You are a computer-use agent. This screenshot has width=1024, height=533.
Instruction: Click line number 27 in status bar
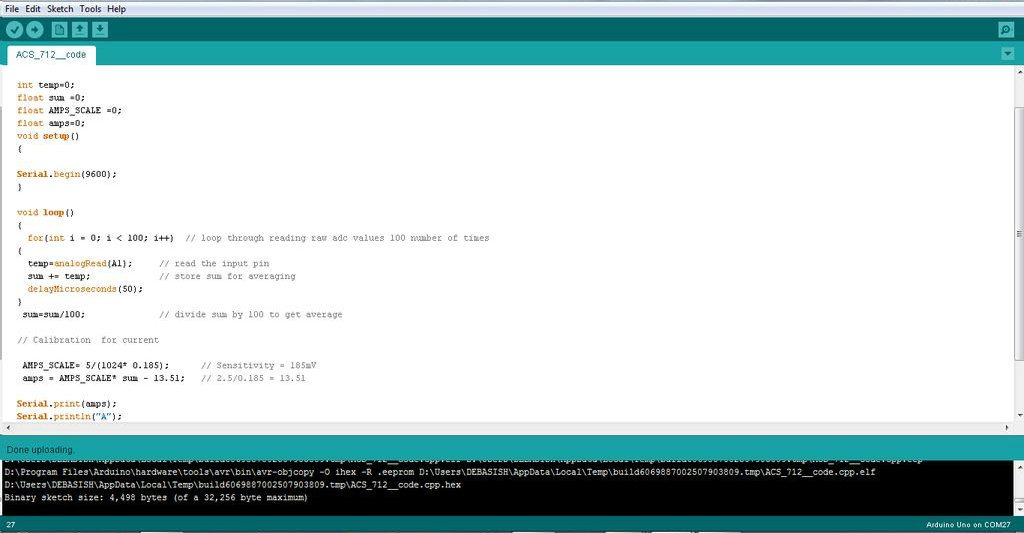[10, 525]
